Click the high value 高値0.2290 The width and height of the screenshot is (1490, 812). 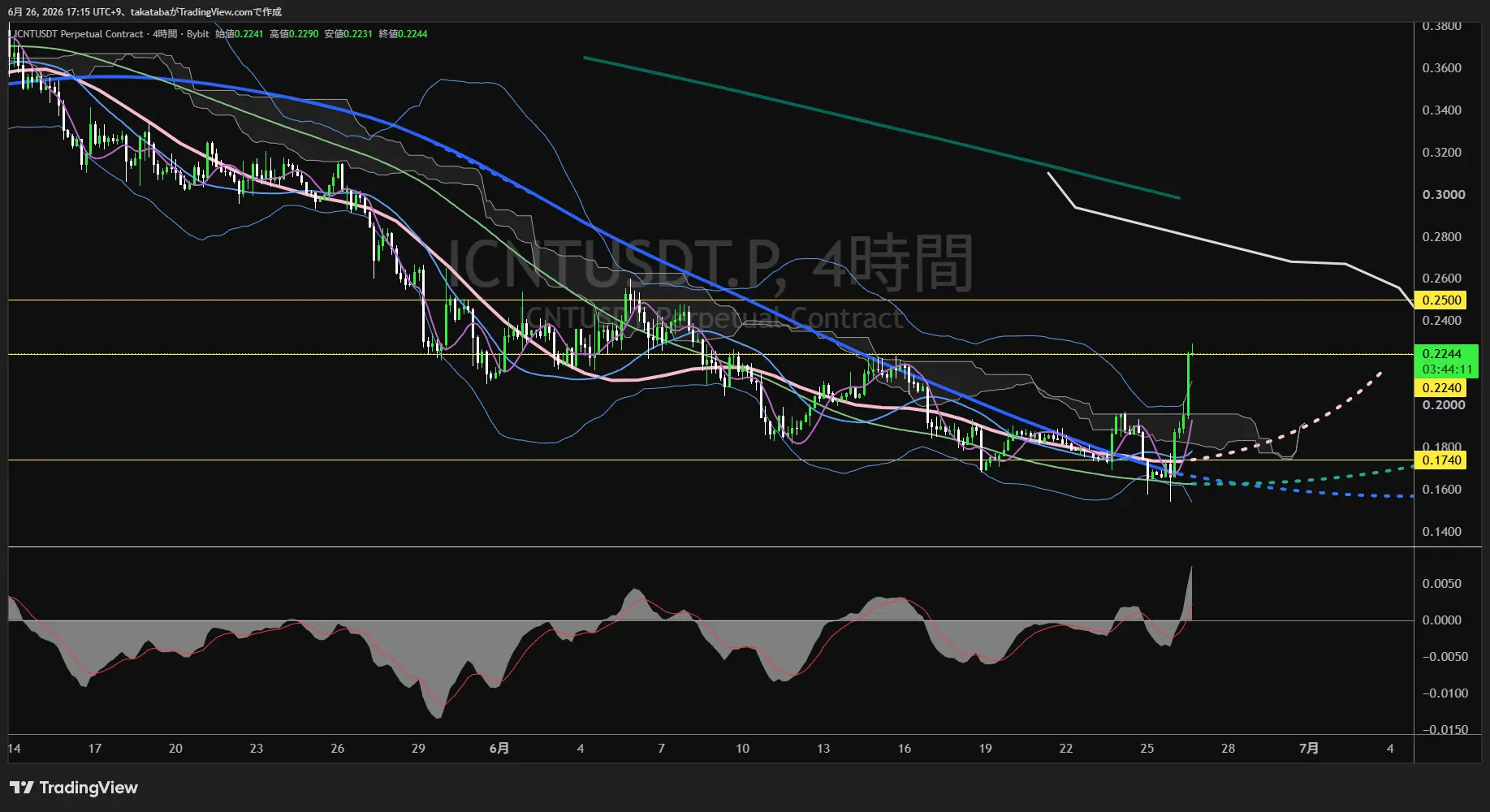coord(294,34)
